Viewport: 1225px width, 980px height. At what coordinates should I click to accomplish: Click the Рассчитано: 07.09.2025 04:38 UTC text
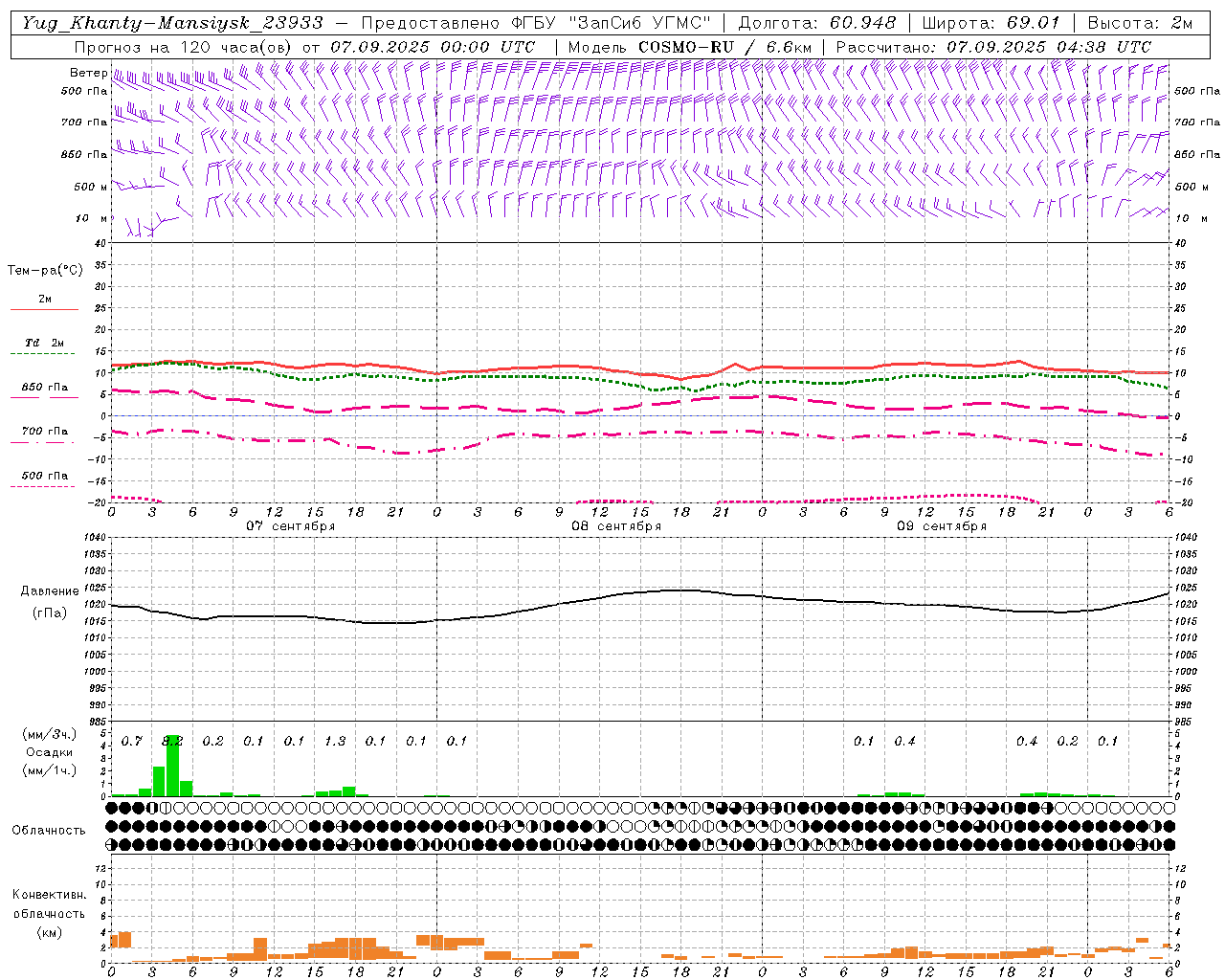coord(993,47)
